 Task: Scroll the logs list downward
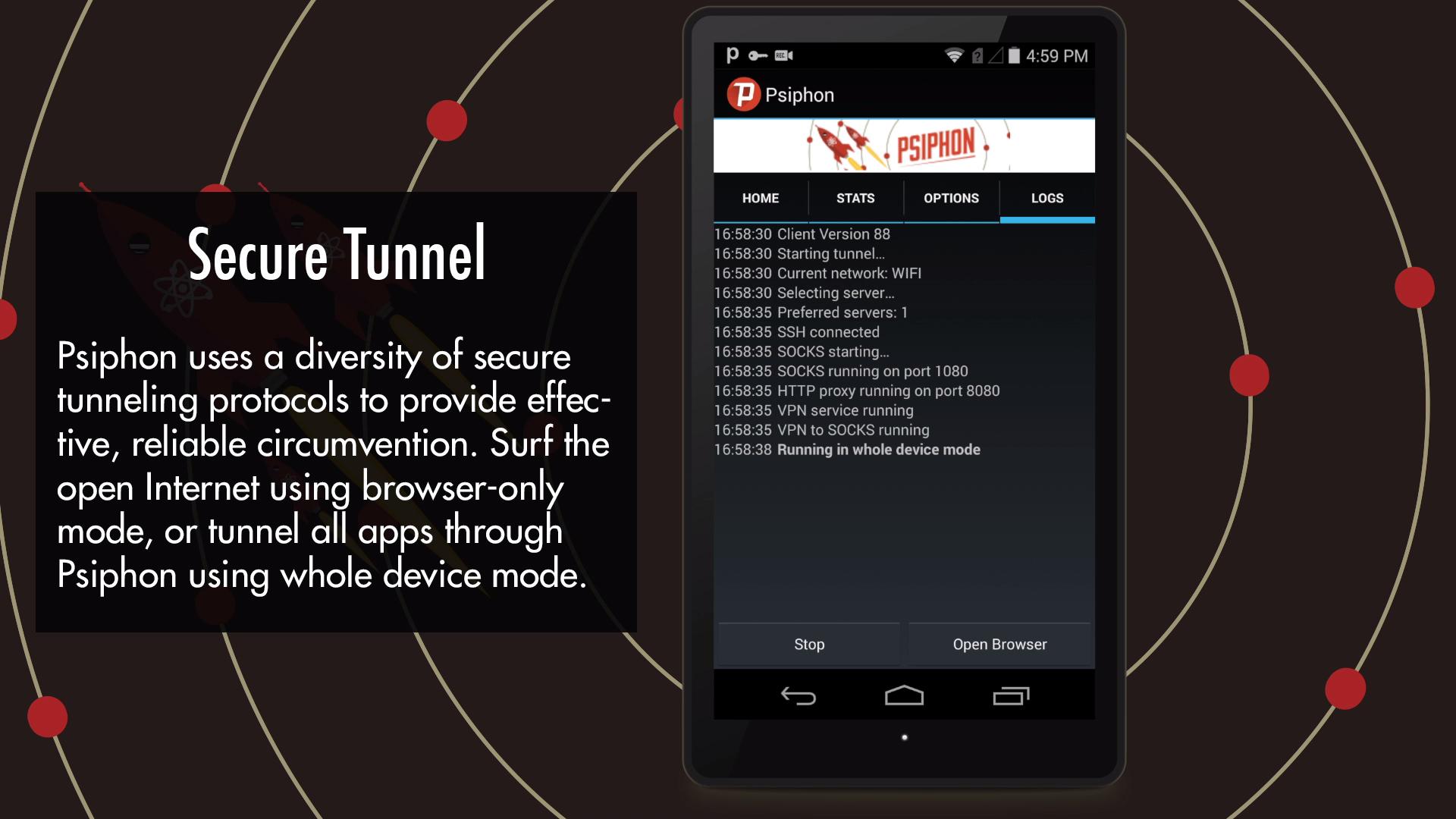click(904, 420)
